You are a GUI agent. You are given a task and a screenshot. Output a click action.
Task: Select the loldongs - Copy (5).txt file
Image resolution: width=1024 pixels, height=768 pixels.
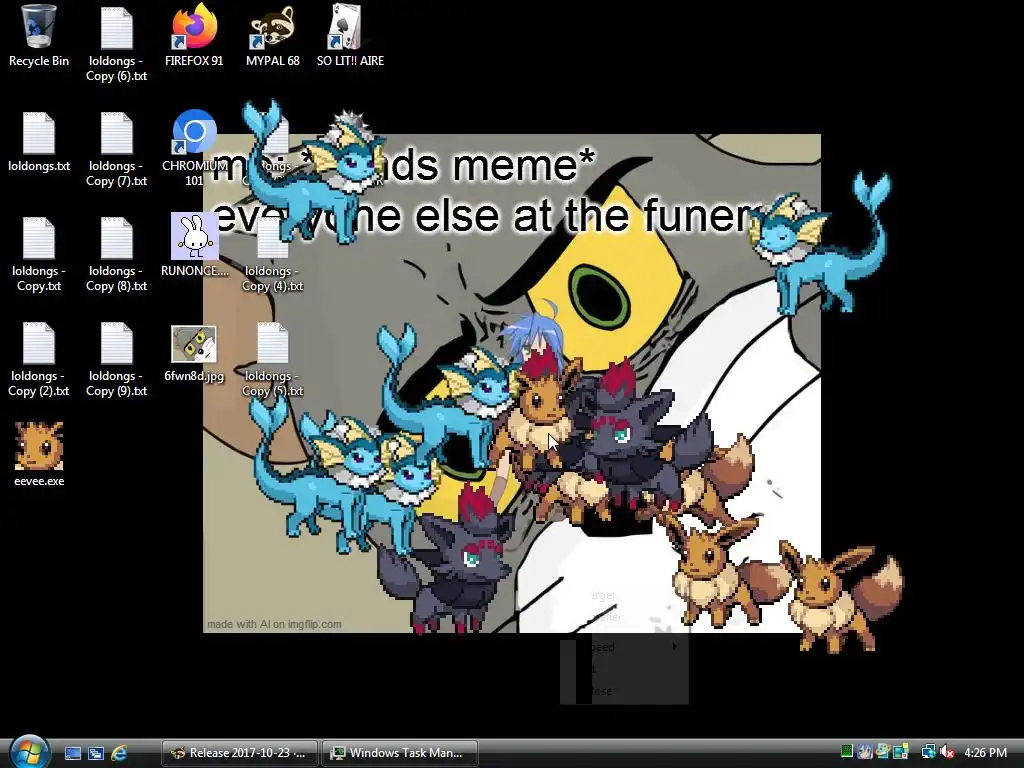click(x=272, y=359)
